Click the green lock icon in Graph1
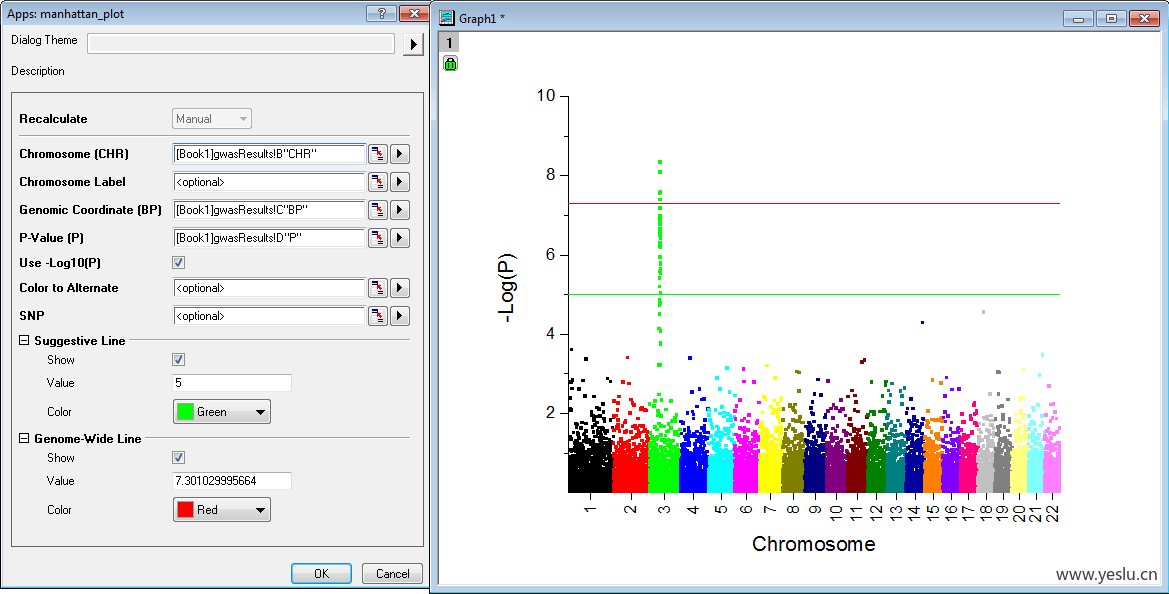The image size is (1169, 594). (x=450, y=64)
